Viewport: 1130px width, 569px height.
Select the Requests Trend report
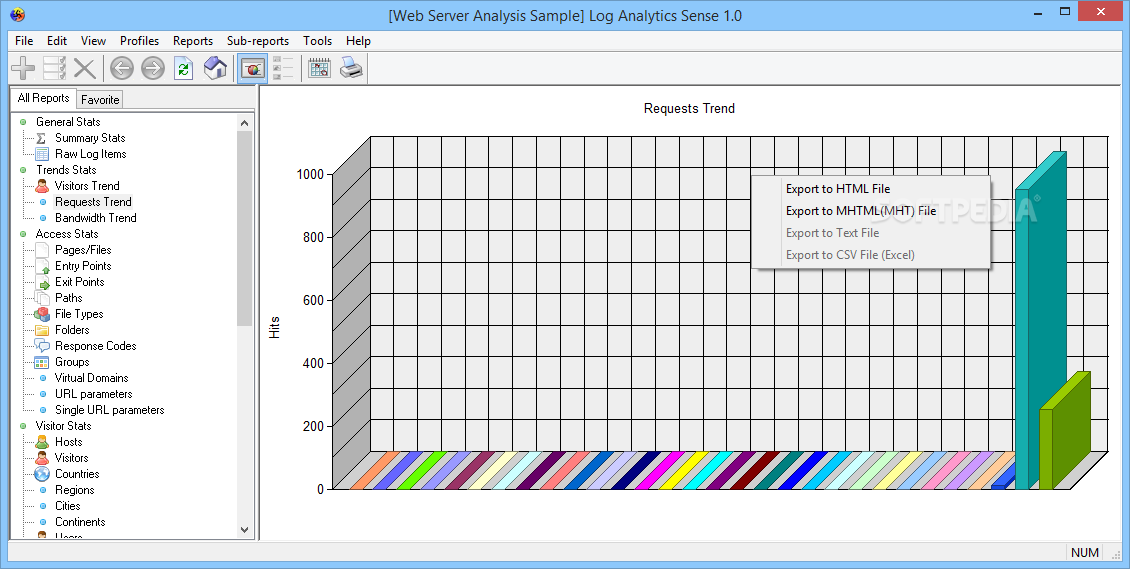coord(93,202)
